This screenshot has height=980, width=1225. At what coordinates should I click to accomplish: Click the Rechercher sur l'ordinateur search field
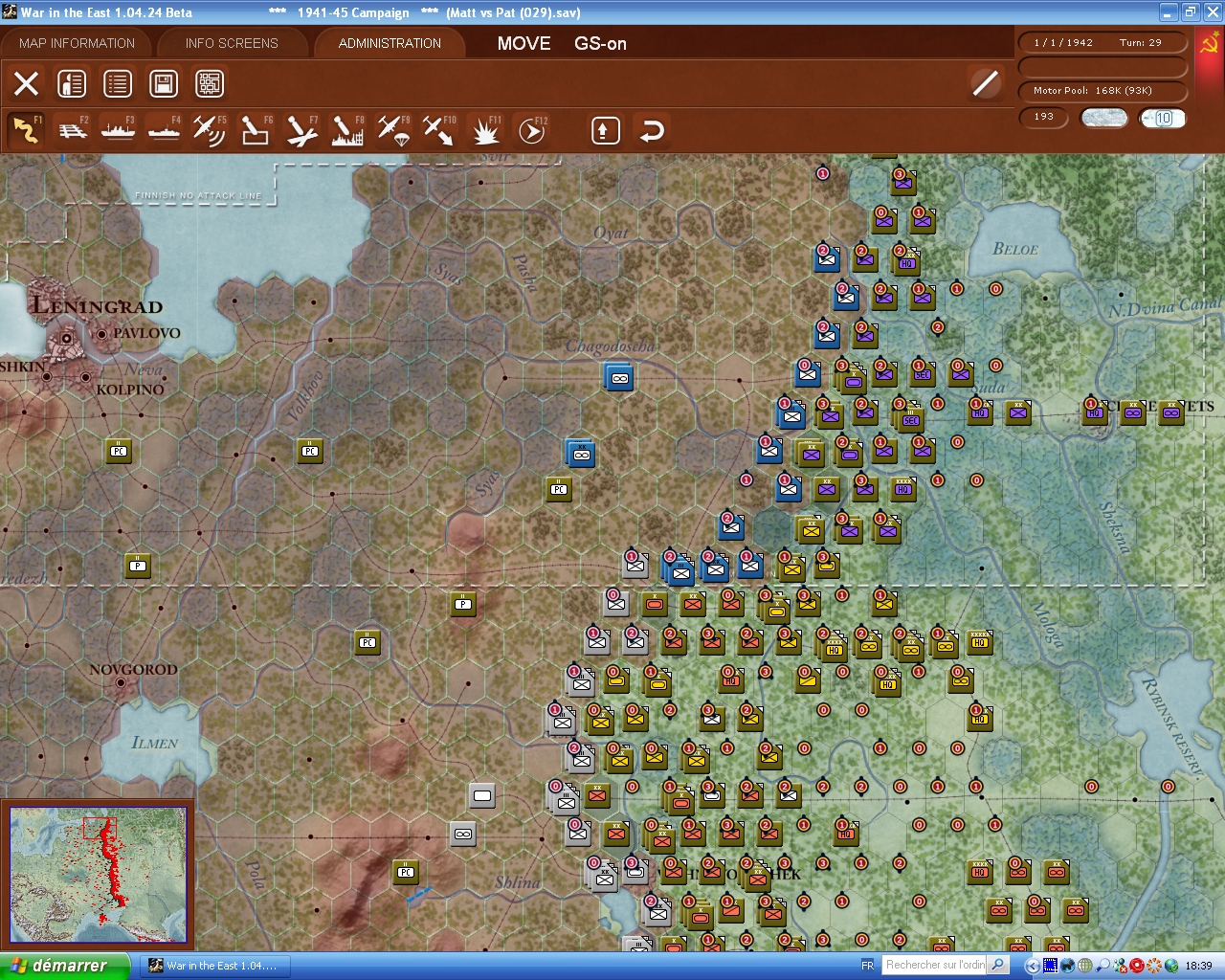tap(934, 965)
